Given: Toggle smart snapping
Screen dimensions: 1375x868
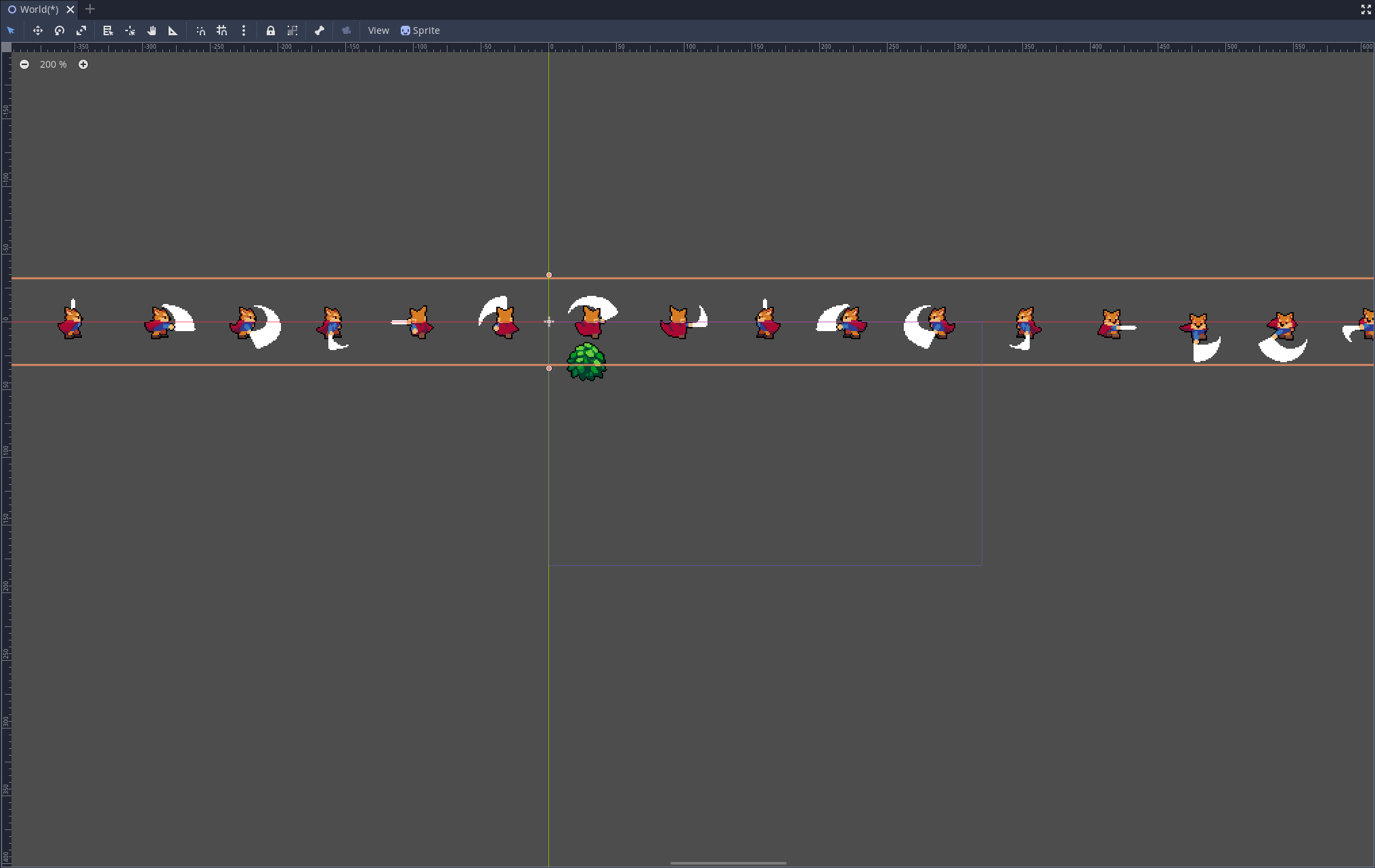Looking at the screenshot, I should pyautogui.click(x=200, y=30).
